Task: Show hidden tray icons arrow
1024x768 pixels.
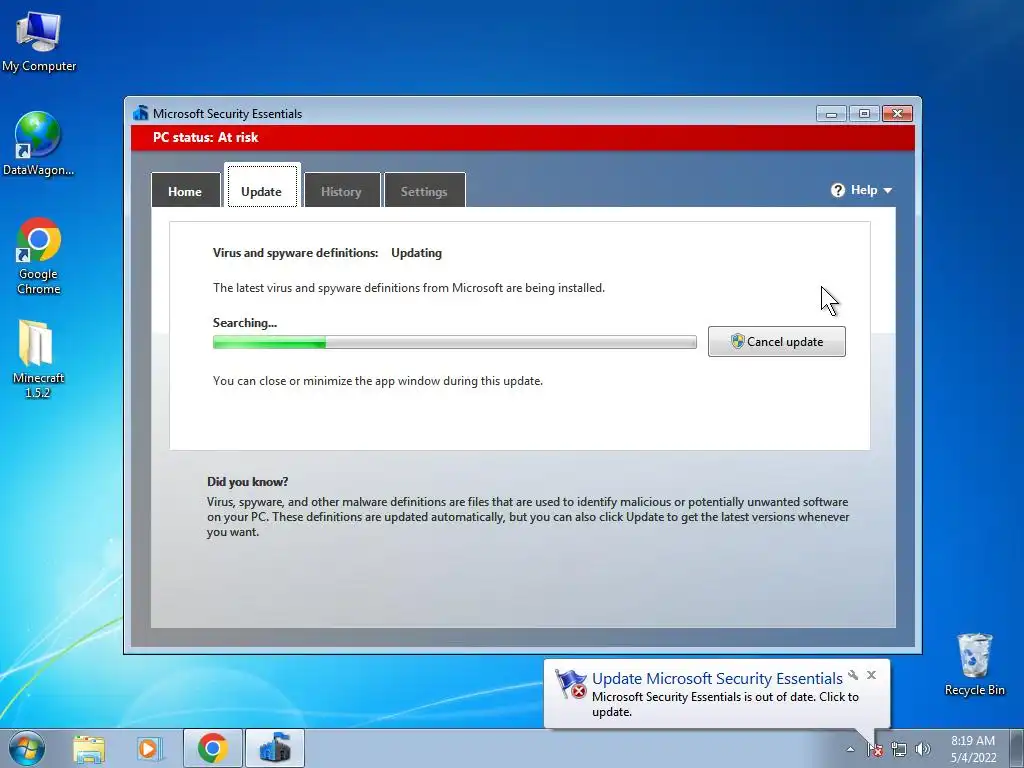Action: click(850, 749)
